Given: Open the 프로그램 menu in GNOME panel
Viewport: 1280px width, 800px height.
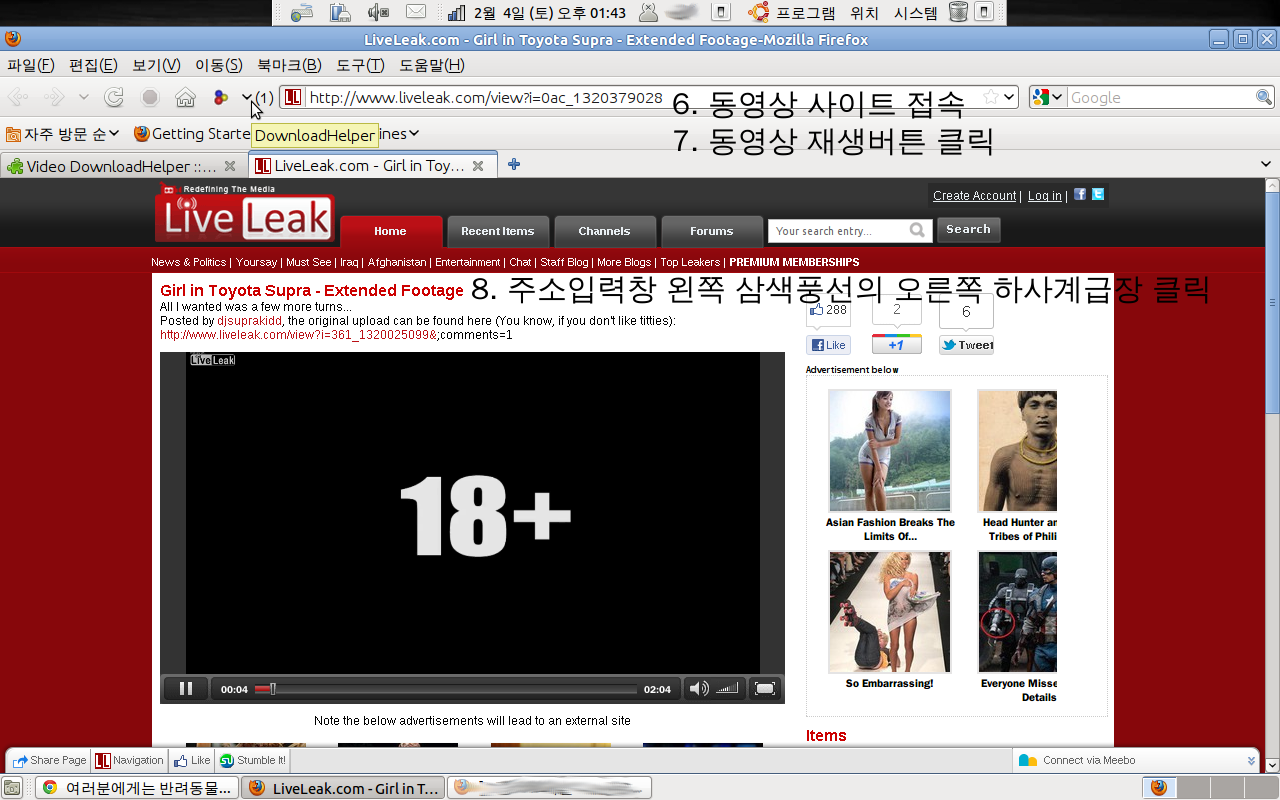Looking at the screenshot, I should click(793, 12).
